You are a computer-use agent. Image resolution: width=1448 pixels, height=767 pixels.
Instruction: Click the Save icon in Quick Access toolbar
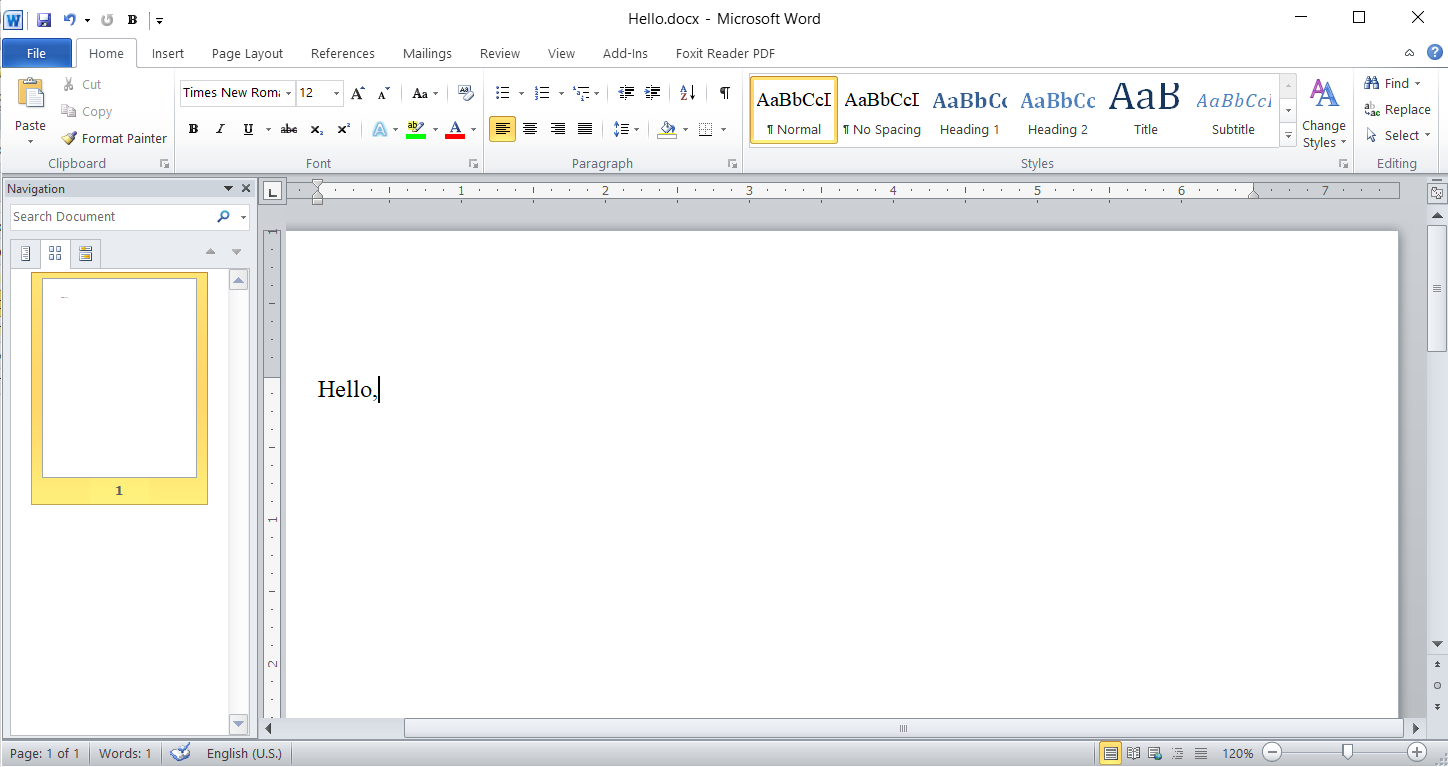pos(43,19)
